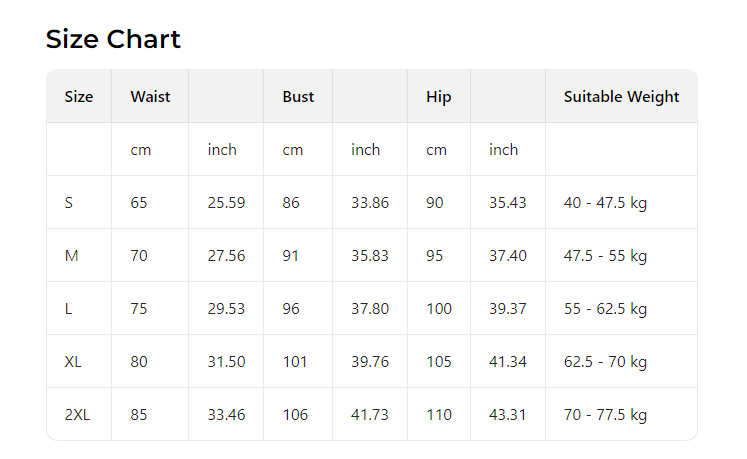Click the XL size row label
Screen dimensions: 747x459
73,361
